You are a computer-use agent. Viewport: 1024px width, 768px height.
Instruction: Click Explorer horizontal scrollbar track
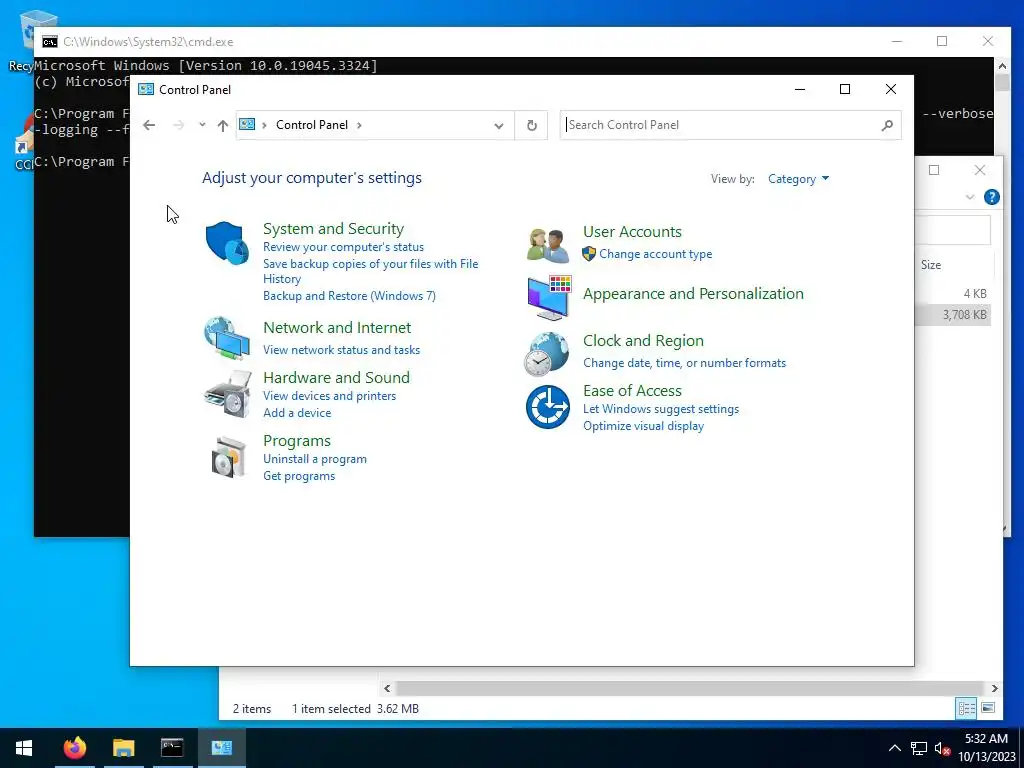tap(690, 688)
